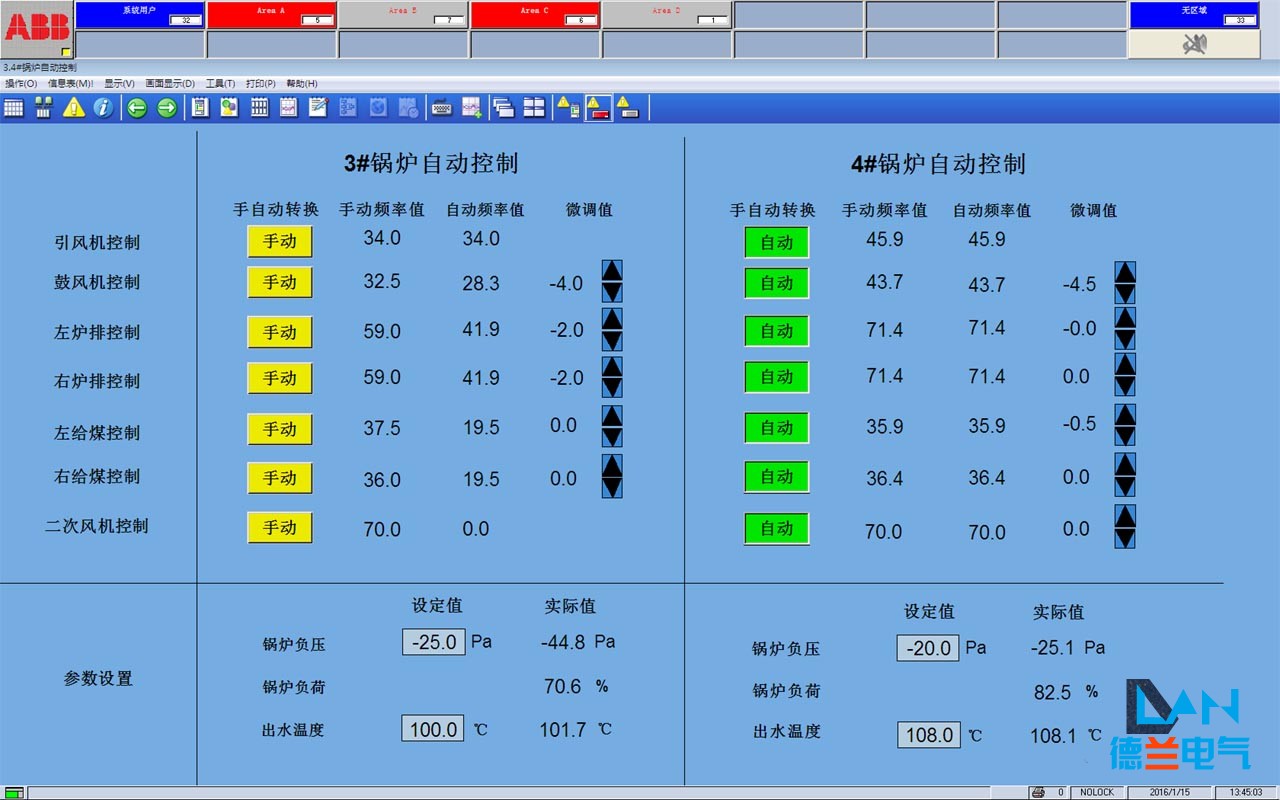
Task: Click the cascade windows toolbar icon
Action: pos(504,107)
